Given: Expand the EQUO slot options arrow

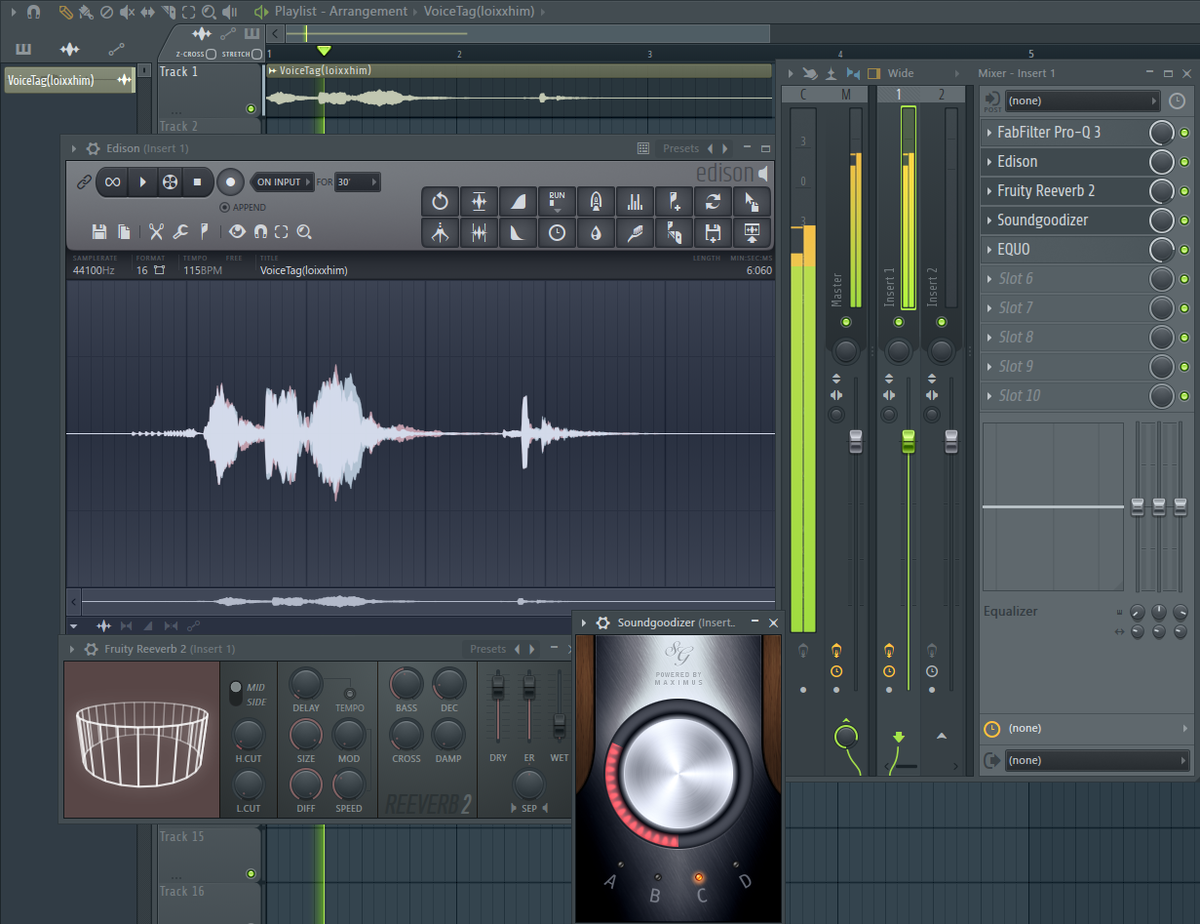Looking at the screenshot, I should pos(989,250).
